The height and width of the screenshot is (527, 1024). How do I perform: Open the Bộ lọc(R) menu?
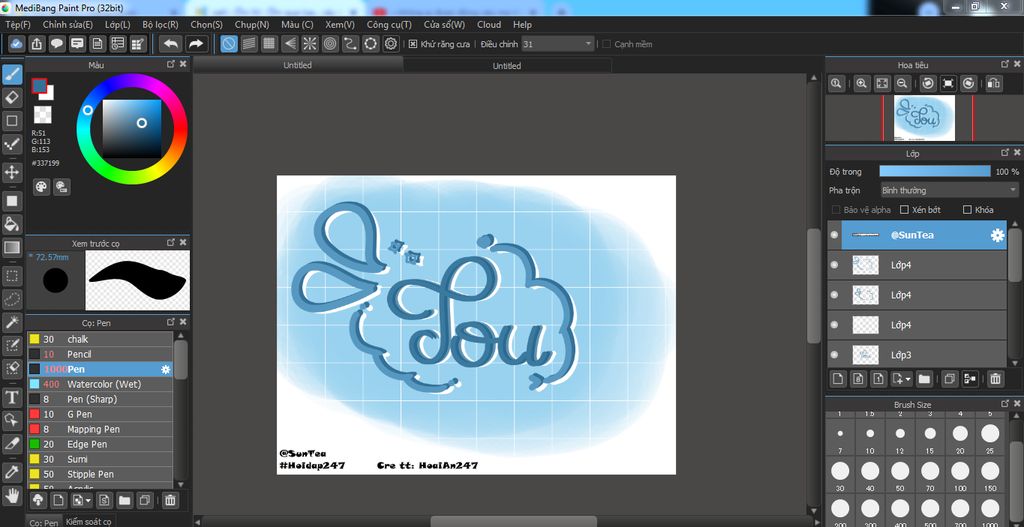point(161,25)
